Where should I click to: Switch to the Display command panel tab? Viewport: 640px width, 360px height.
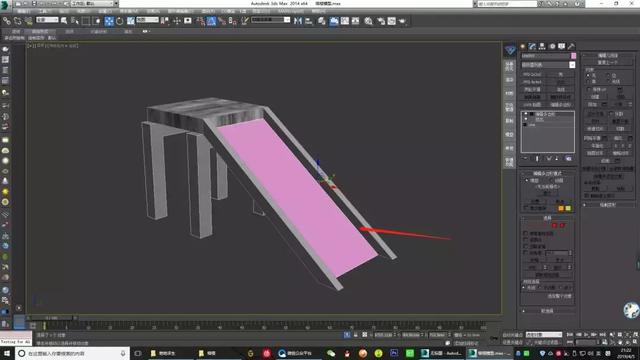click(562, 47)
